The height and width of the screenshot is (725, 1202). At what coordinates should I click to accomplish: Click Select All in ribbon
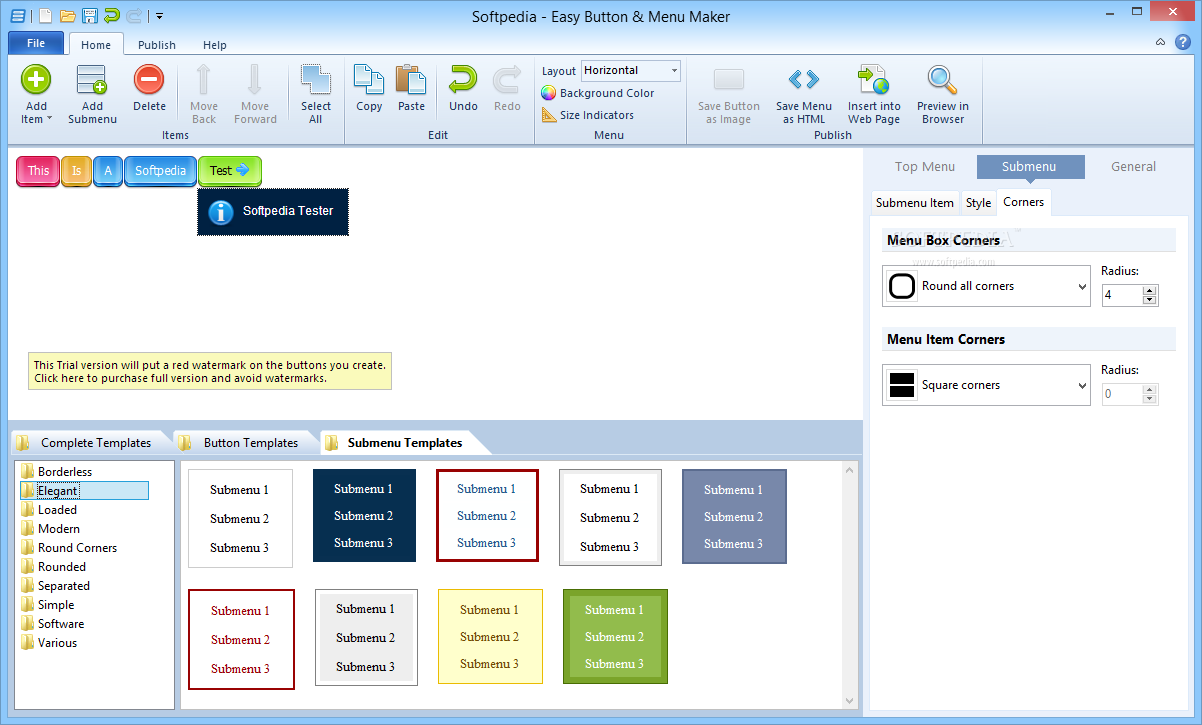click(x=316, y=94)
